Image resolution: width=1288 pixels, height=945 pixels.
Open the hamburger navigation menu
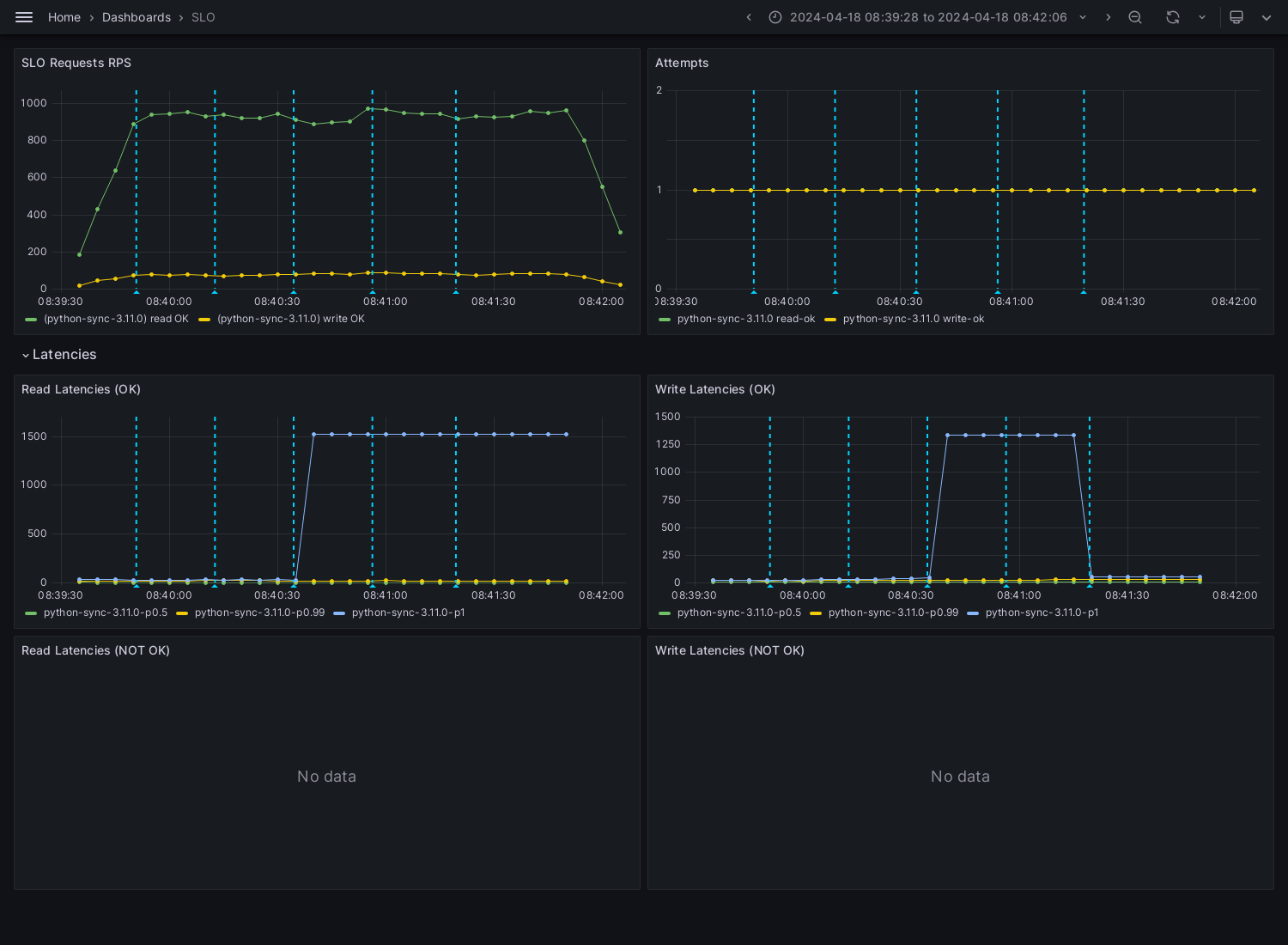24,17
